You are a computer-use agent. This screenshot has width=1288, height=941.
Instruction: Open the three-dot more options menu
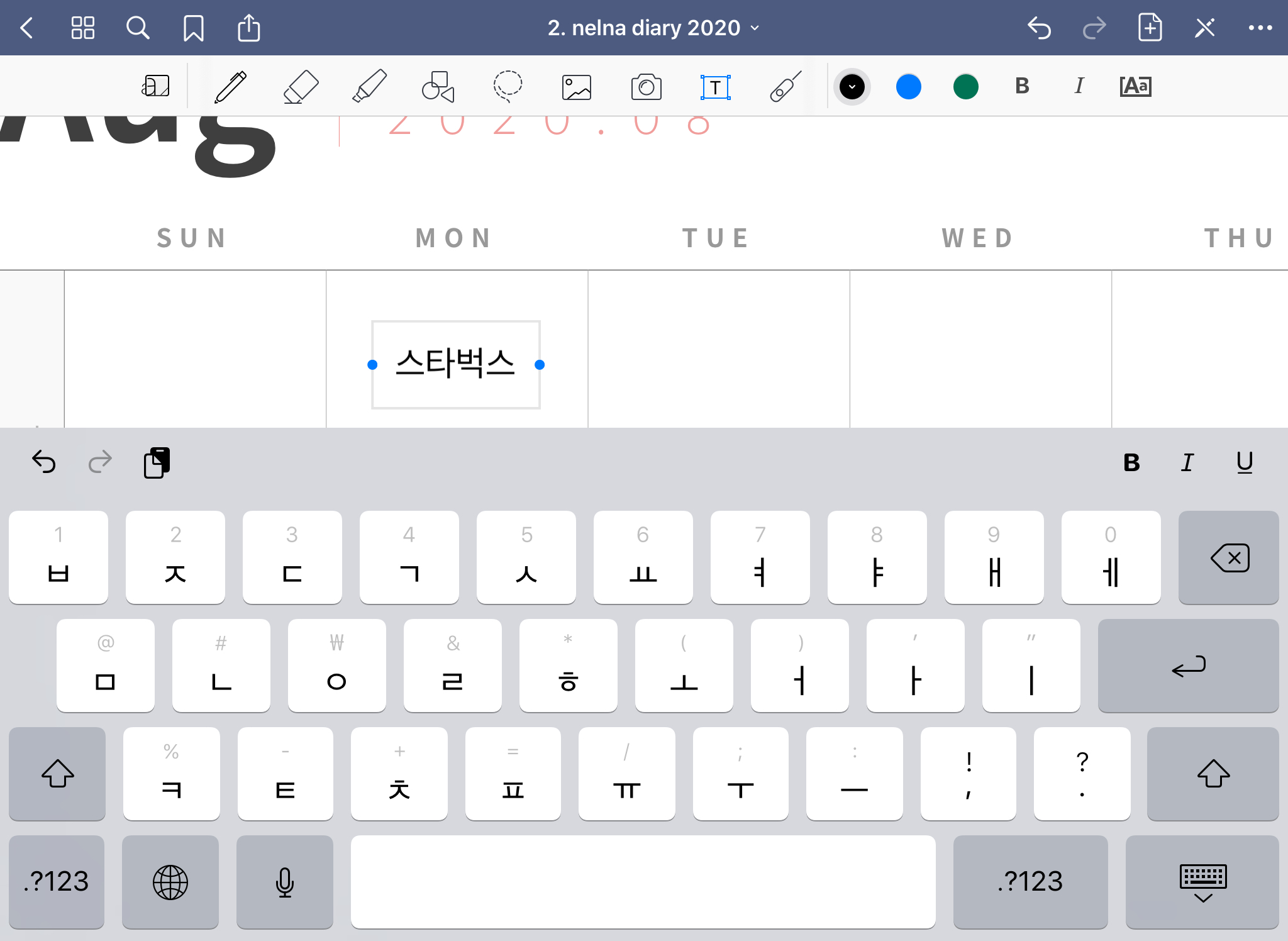coord(1260,28)
